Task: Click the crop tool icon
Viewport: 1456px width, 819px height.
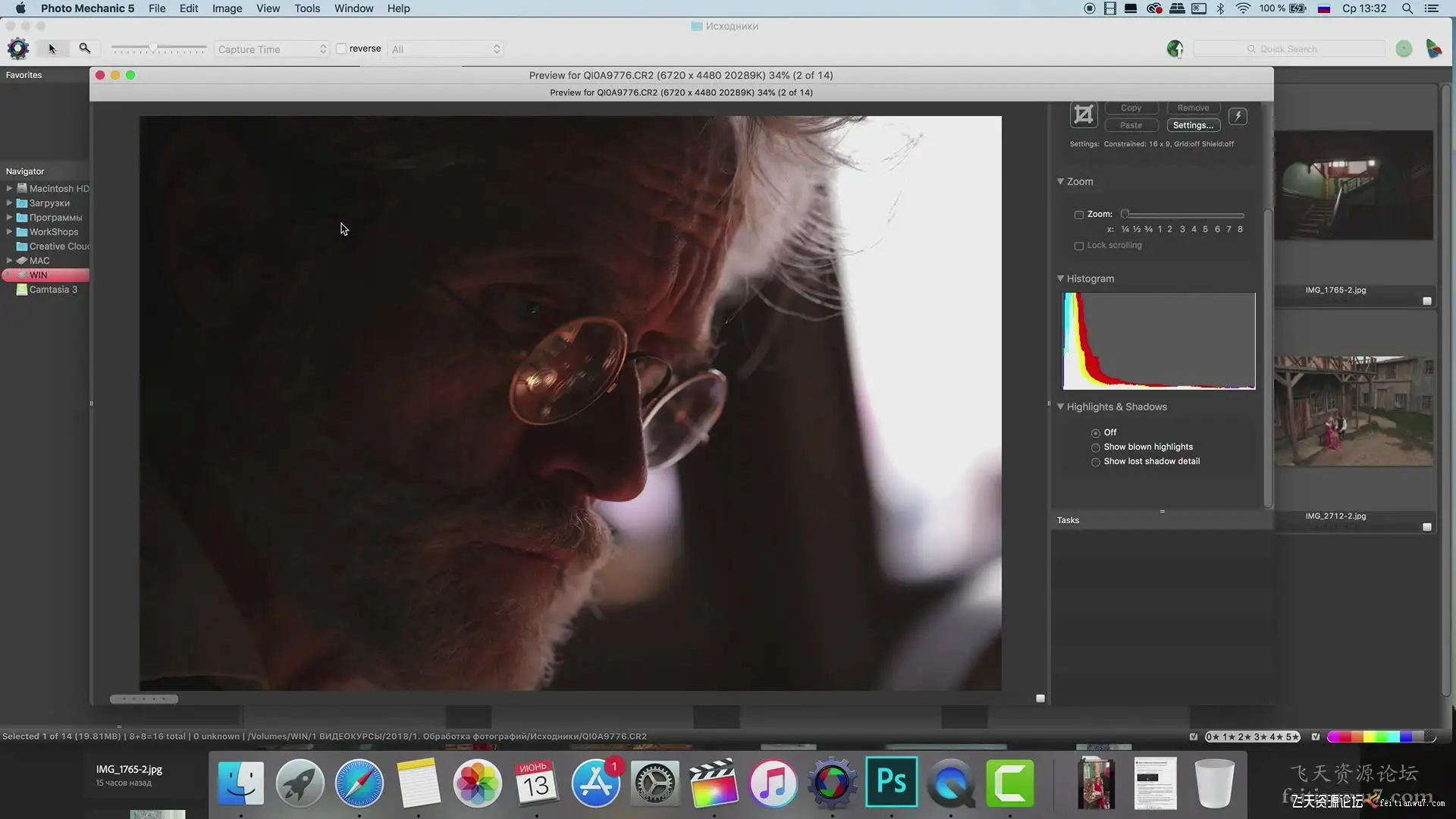Action: coord(1084,115)
